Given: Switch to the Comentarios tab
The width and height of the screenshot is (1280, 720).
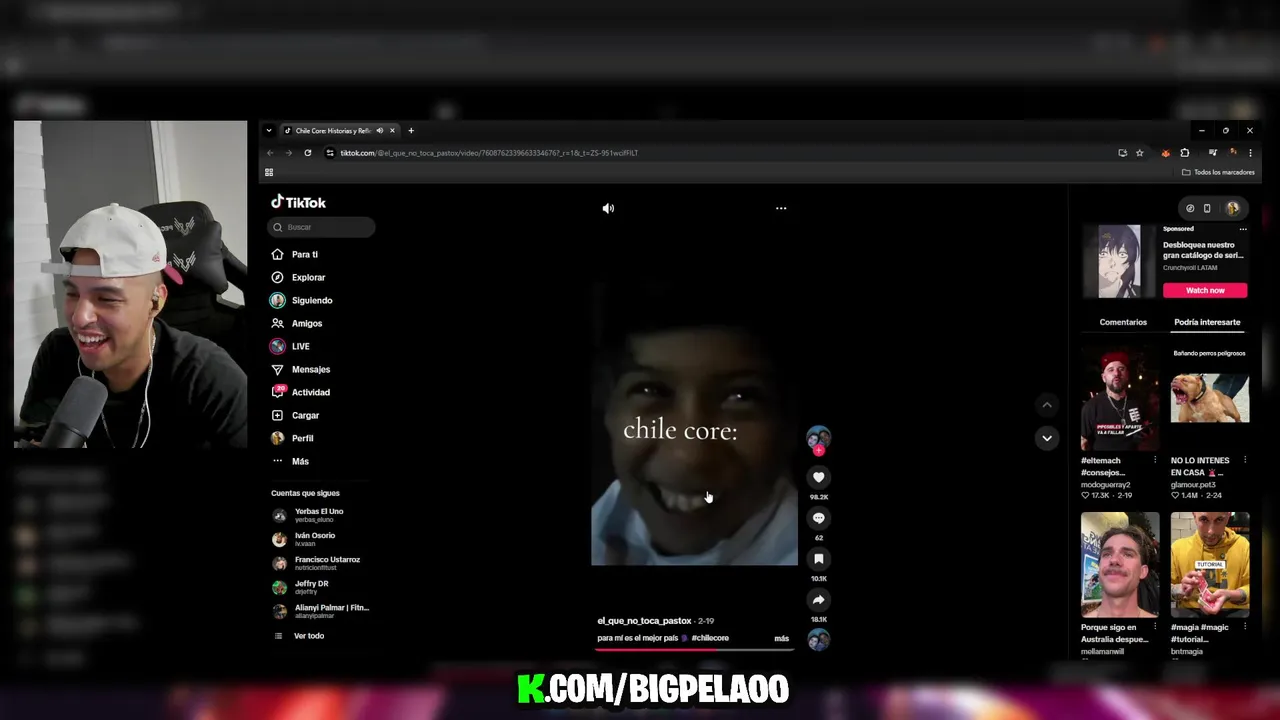Looking at the screenshot, I should pyautogui.click(x=1123, y=322).
